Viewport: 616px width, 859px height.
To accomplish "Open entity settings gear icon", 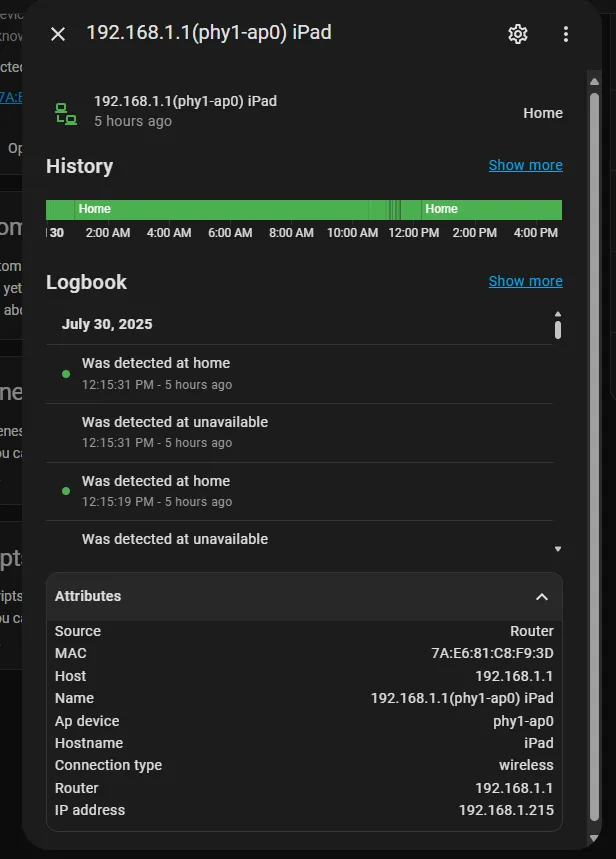I will point(517,34).
